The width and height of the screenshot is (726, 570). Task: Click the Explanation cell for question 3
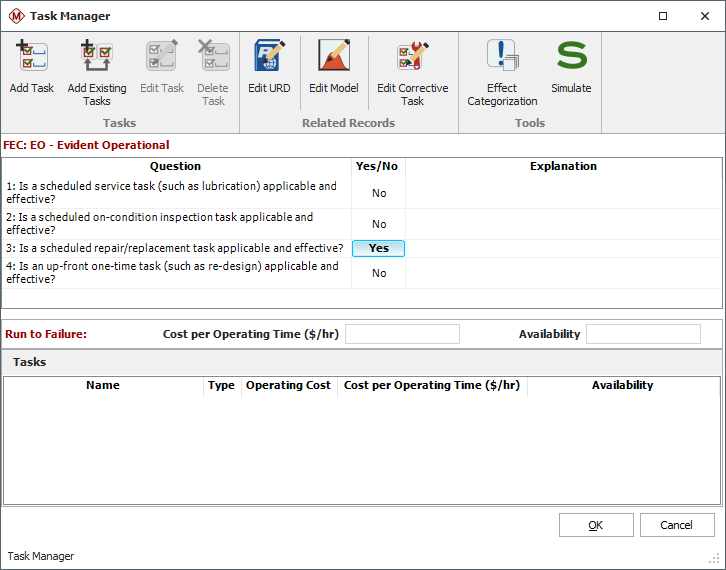562,248
